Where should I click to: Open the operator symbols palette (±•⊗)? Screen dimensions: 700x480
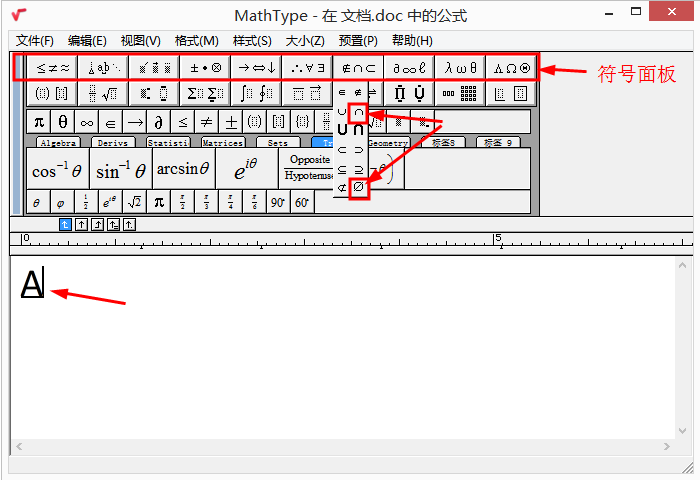pos(205,68)
